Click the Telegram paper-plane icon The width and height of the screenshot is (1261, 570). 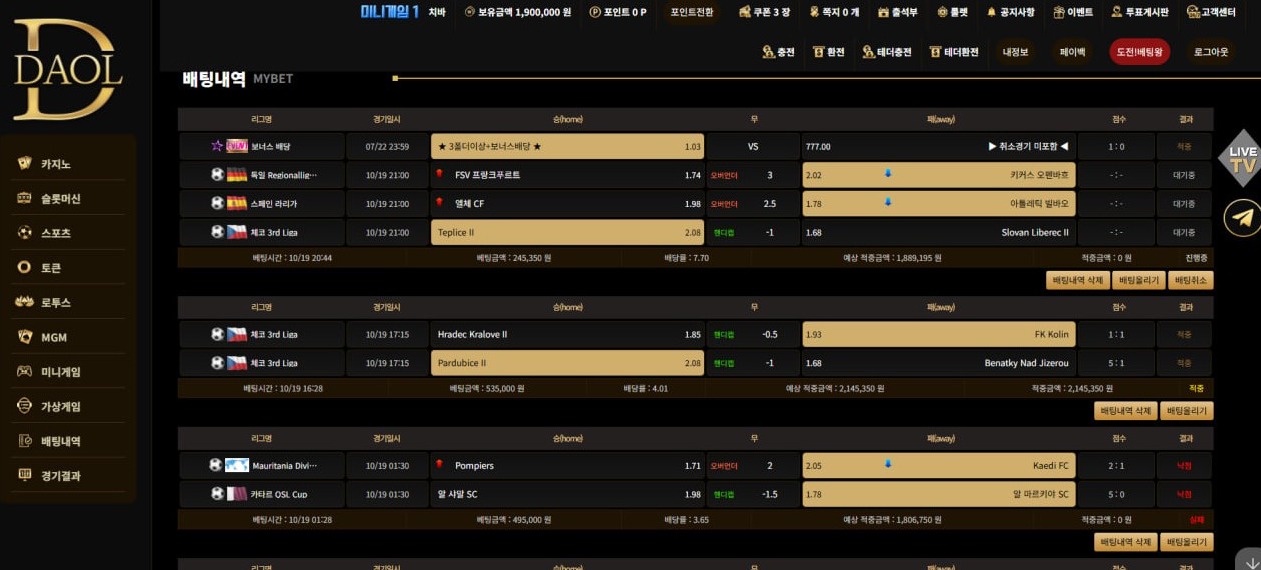[1243, 217]
